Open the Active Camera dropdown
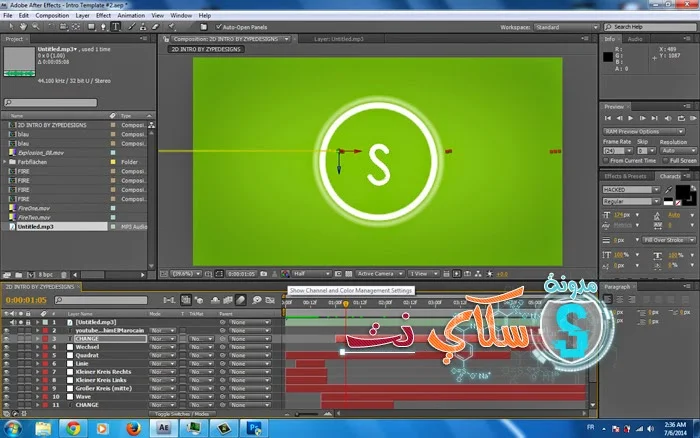The height and width of the screenshot is (438, 700). pyautogui.click(x=379, y=274)
